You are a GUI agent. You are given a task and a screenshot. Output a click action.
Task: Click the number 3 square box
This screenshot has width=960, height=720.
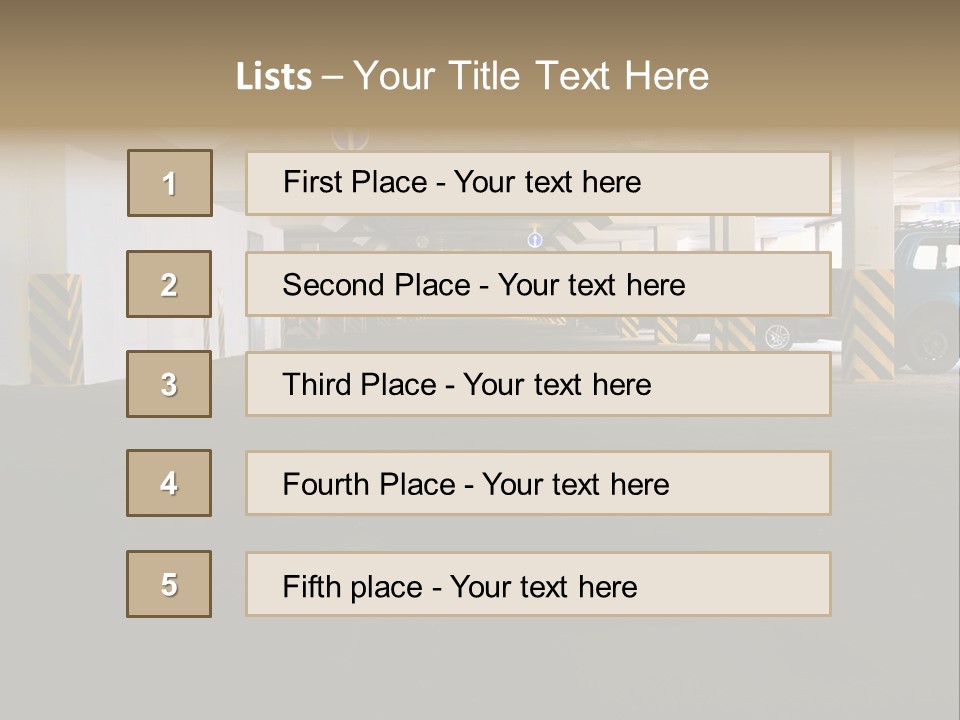pyautogui.click(x=169, y=384)
